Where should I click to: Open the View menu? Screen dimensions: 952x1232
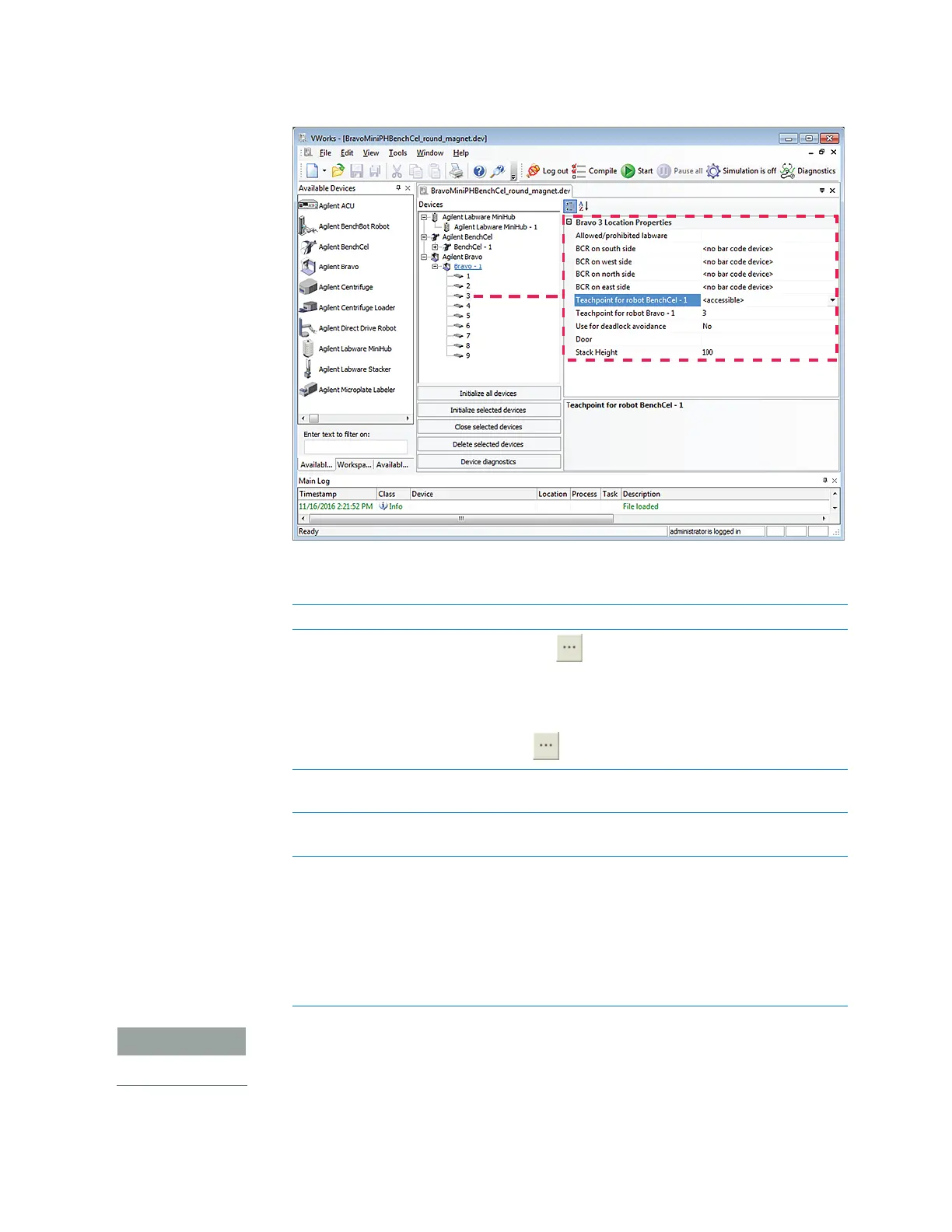371,153
